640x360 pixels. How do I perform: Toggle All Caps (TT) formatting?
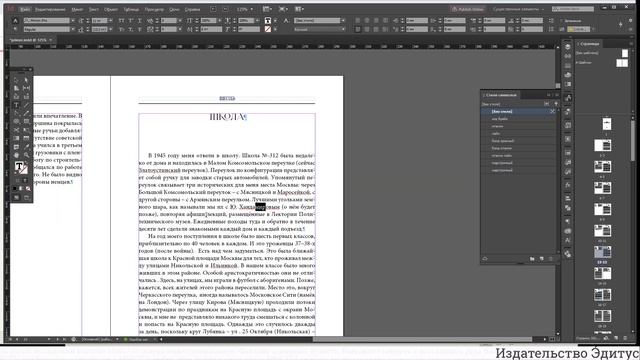pos(122,21)
